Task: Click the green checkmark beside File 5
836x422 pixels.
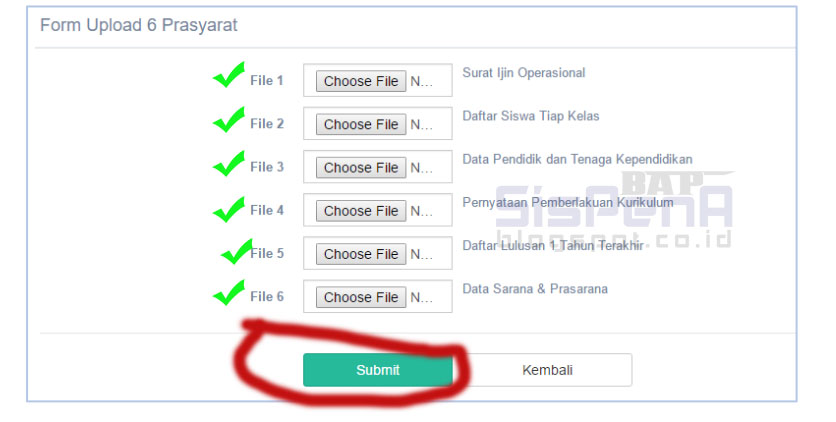Action: [x=236, y=251]
